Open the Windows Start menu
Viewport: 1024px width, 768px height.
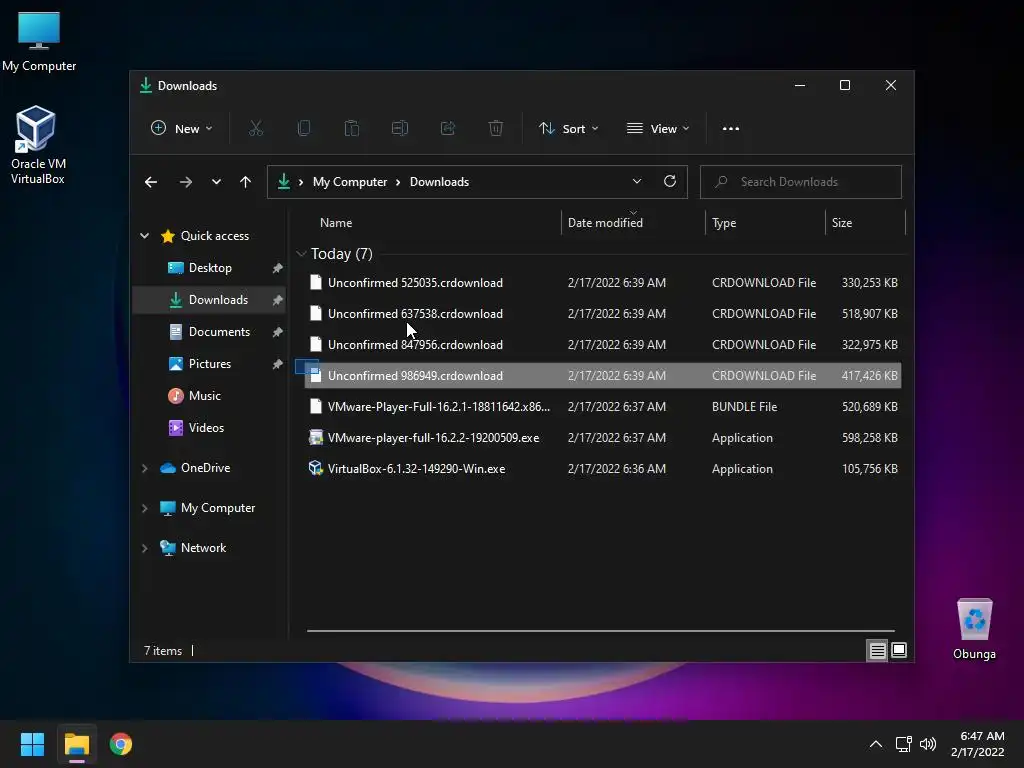click(x=32, y=744)
